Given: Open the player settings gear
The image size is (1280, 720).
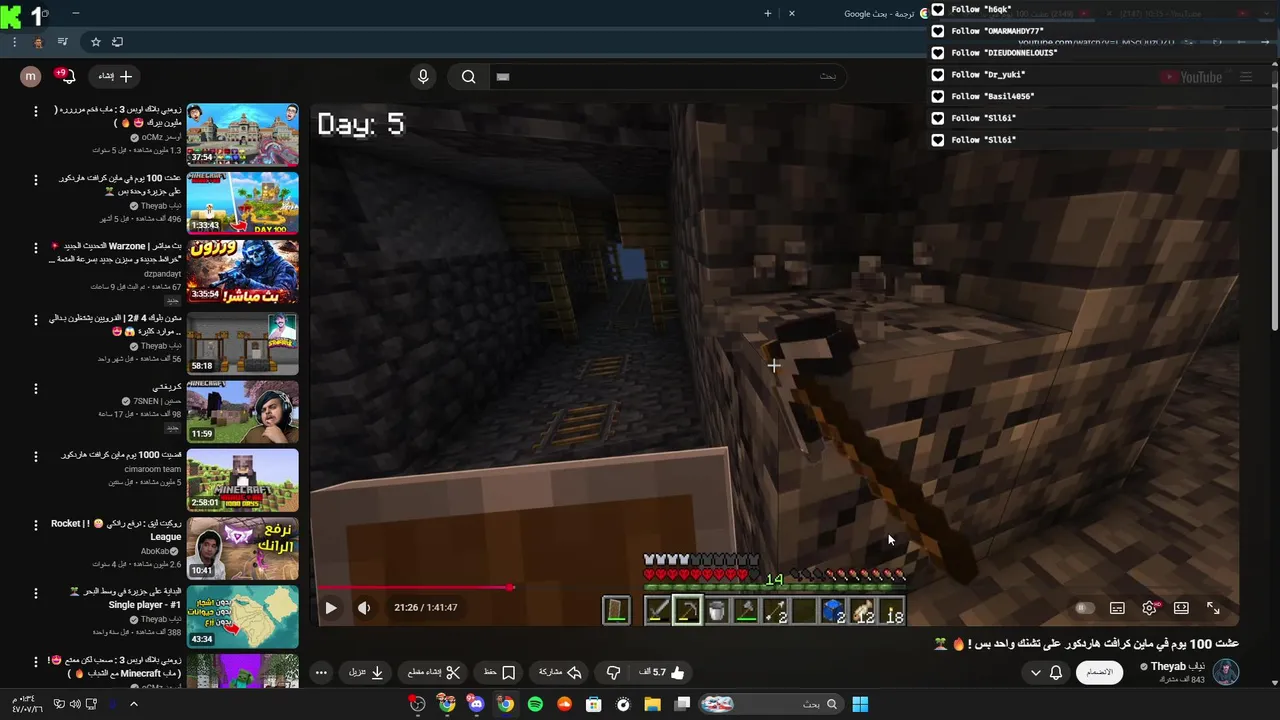Looking at the screenshot, I should (1150, 608).
